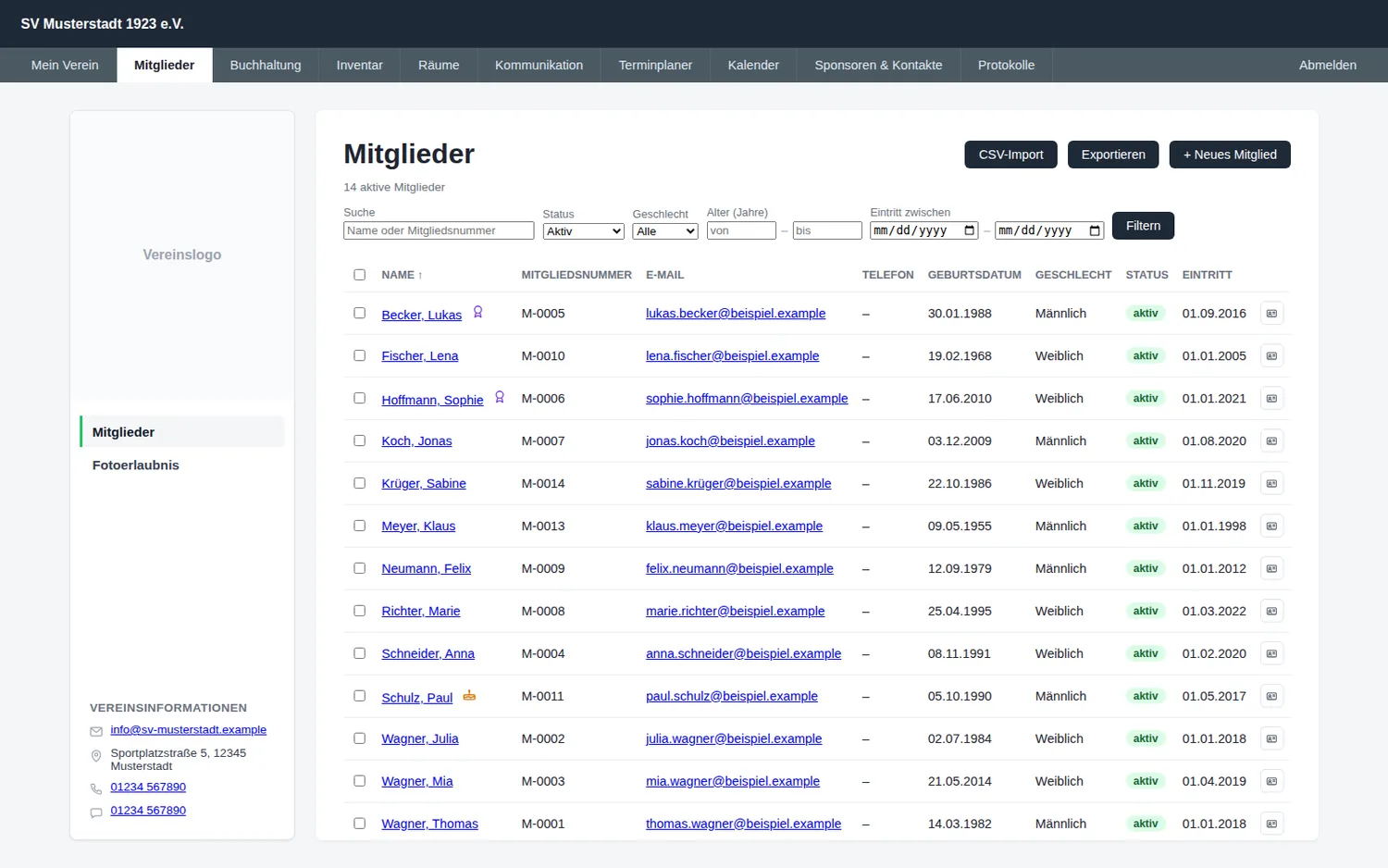Image resolution: width=1388 pixels, height=868 pixels.
Task: Click the Alter 'von' input field
Action: click(x=741, y=230)
